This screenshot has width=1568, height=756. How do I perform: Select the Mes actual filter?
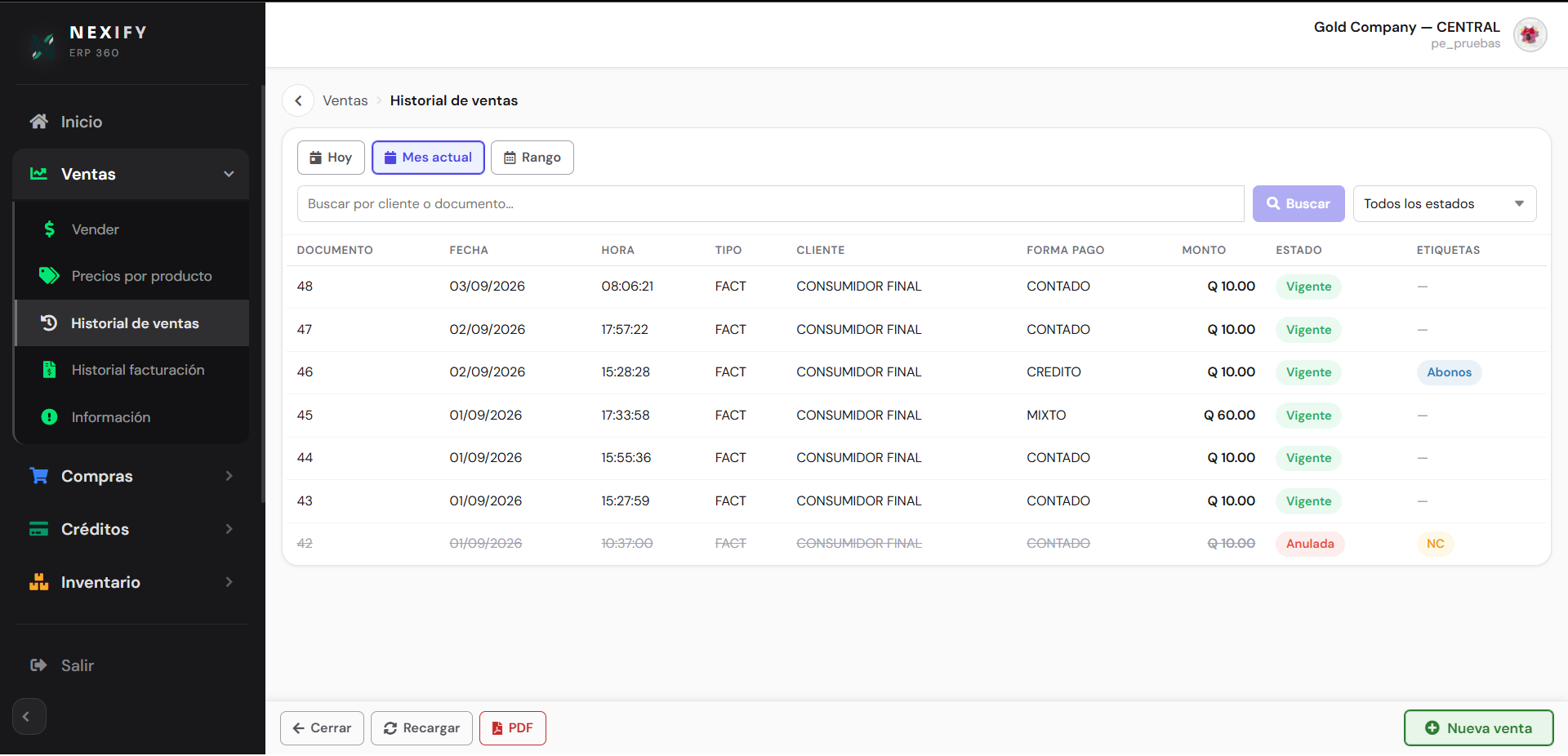[428, 158]
